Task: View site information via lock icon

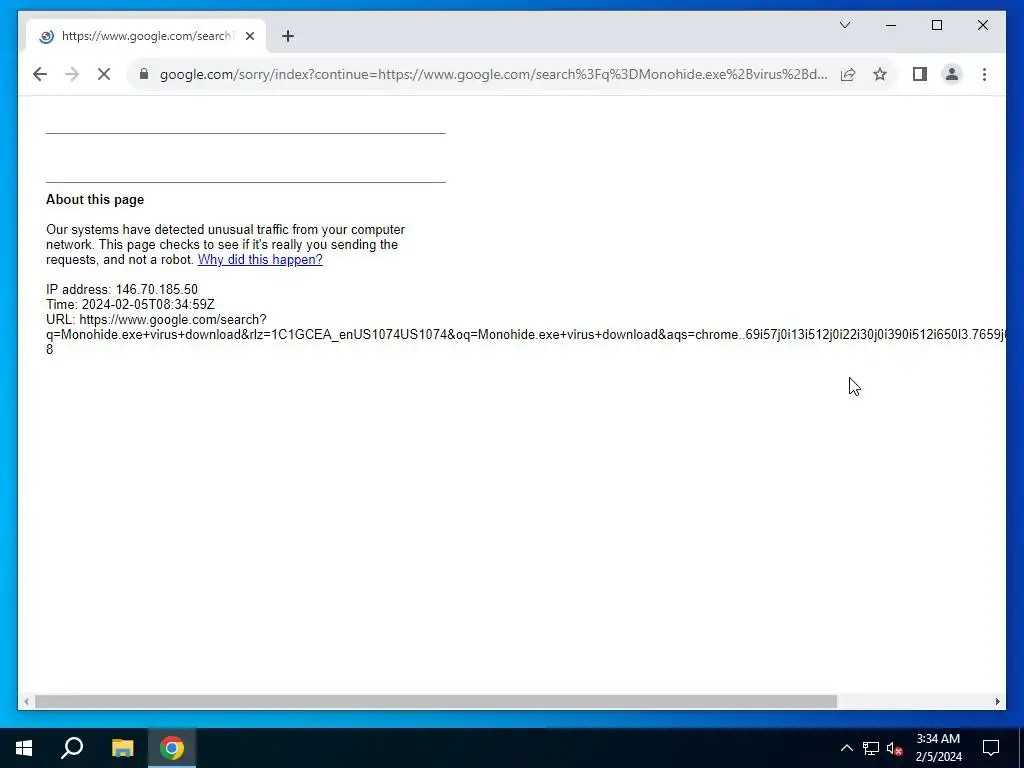Action: click(x=144, y=74)
